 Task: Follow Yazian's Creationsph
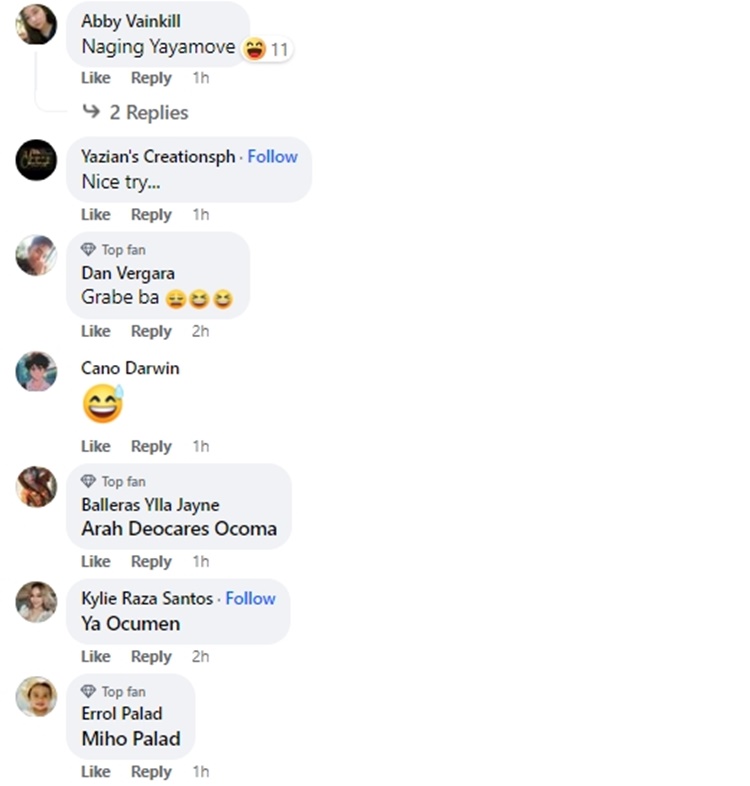point(272,156)
